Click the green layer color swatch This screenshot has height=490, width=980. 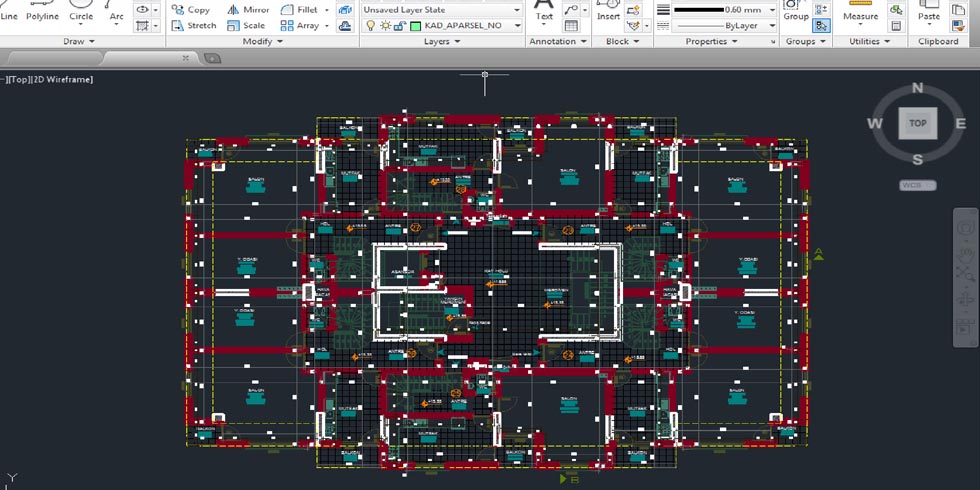(x=415, y=25)
